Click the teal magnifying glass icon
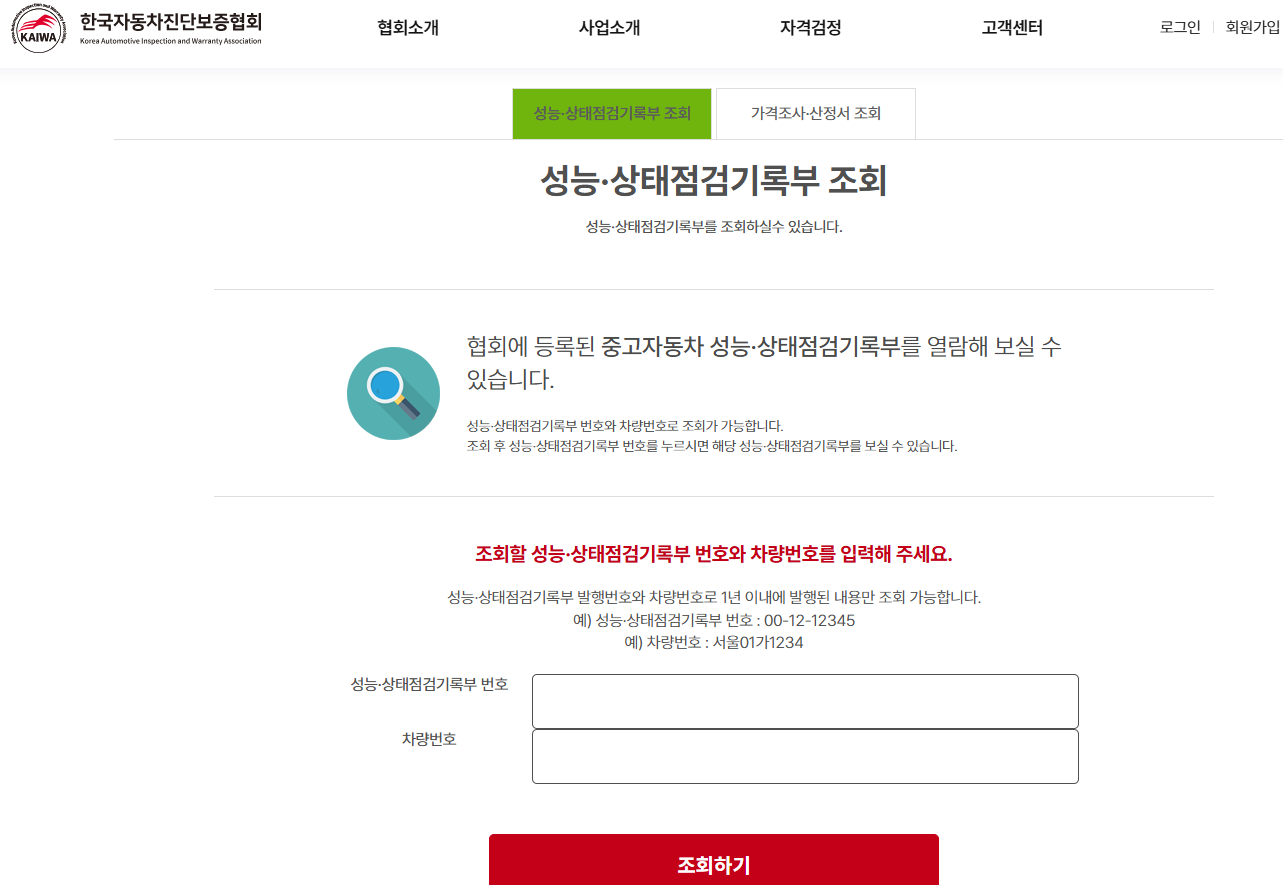The image size is (1283, 885). 393,393
